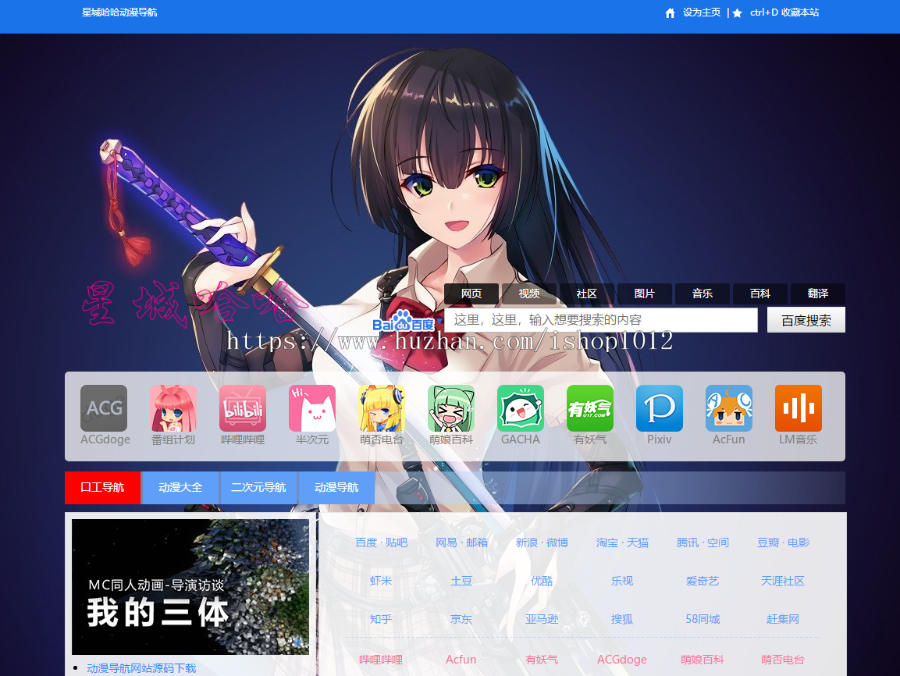This screenshot has width=900, height=676.
Task: Click the home icon beside 设为主页
Action: 670,13
